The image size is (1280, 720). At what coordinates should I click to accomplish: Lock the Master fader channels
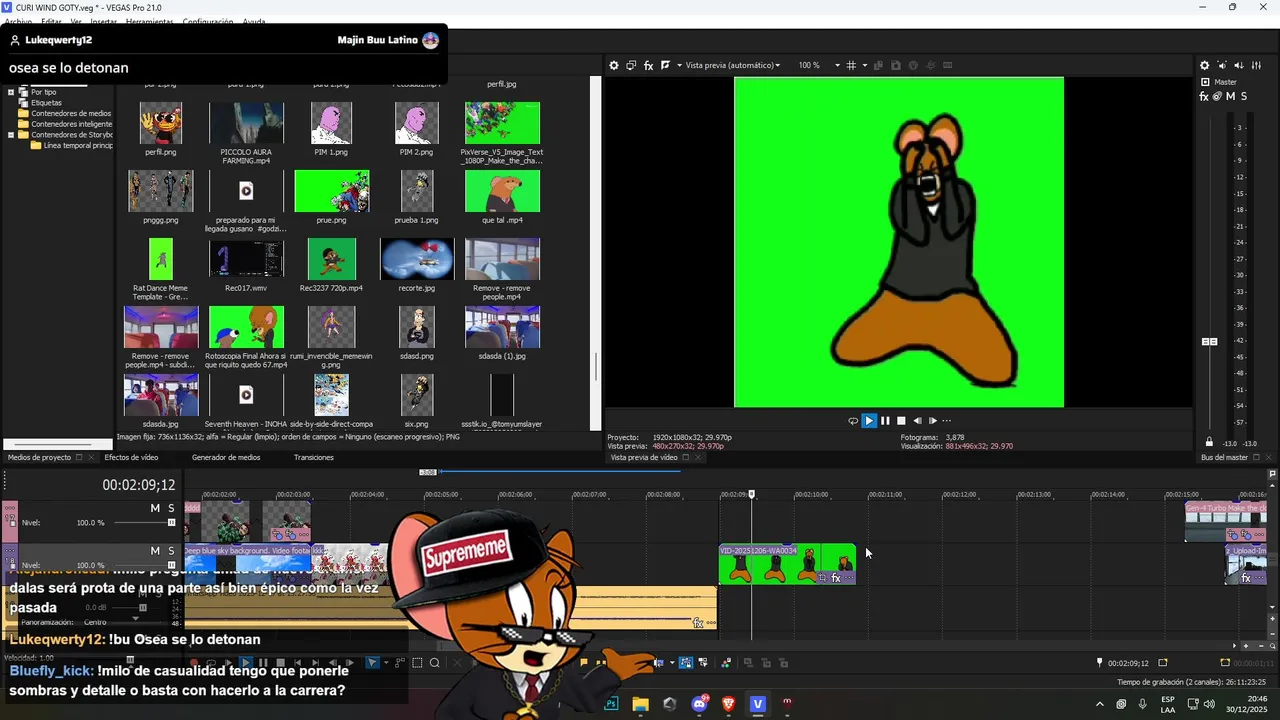pyautogui.click(x=1209, y=442)
